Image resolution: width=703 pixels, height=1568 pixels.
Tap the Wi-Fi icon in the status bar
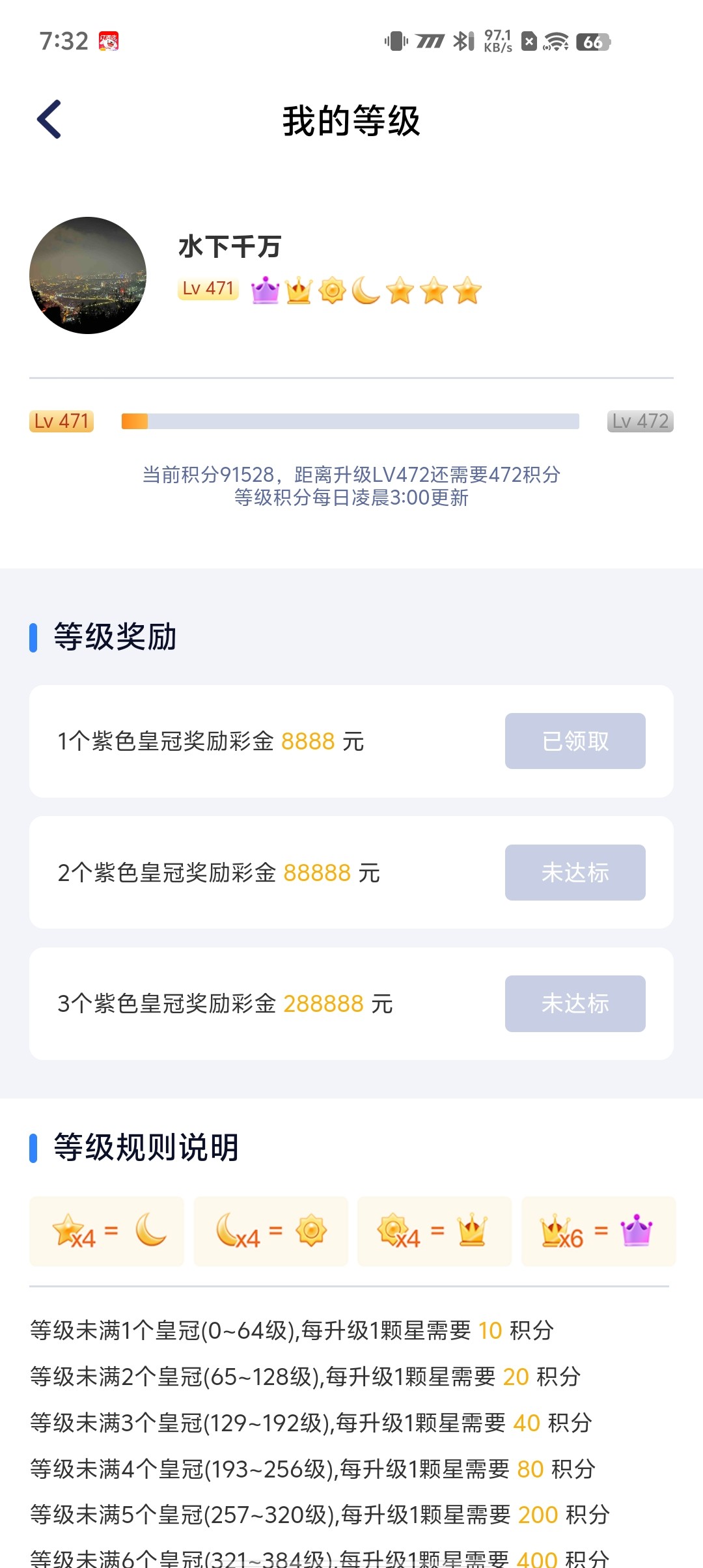click(556, 42)
